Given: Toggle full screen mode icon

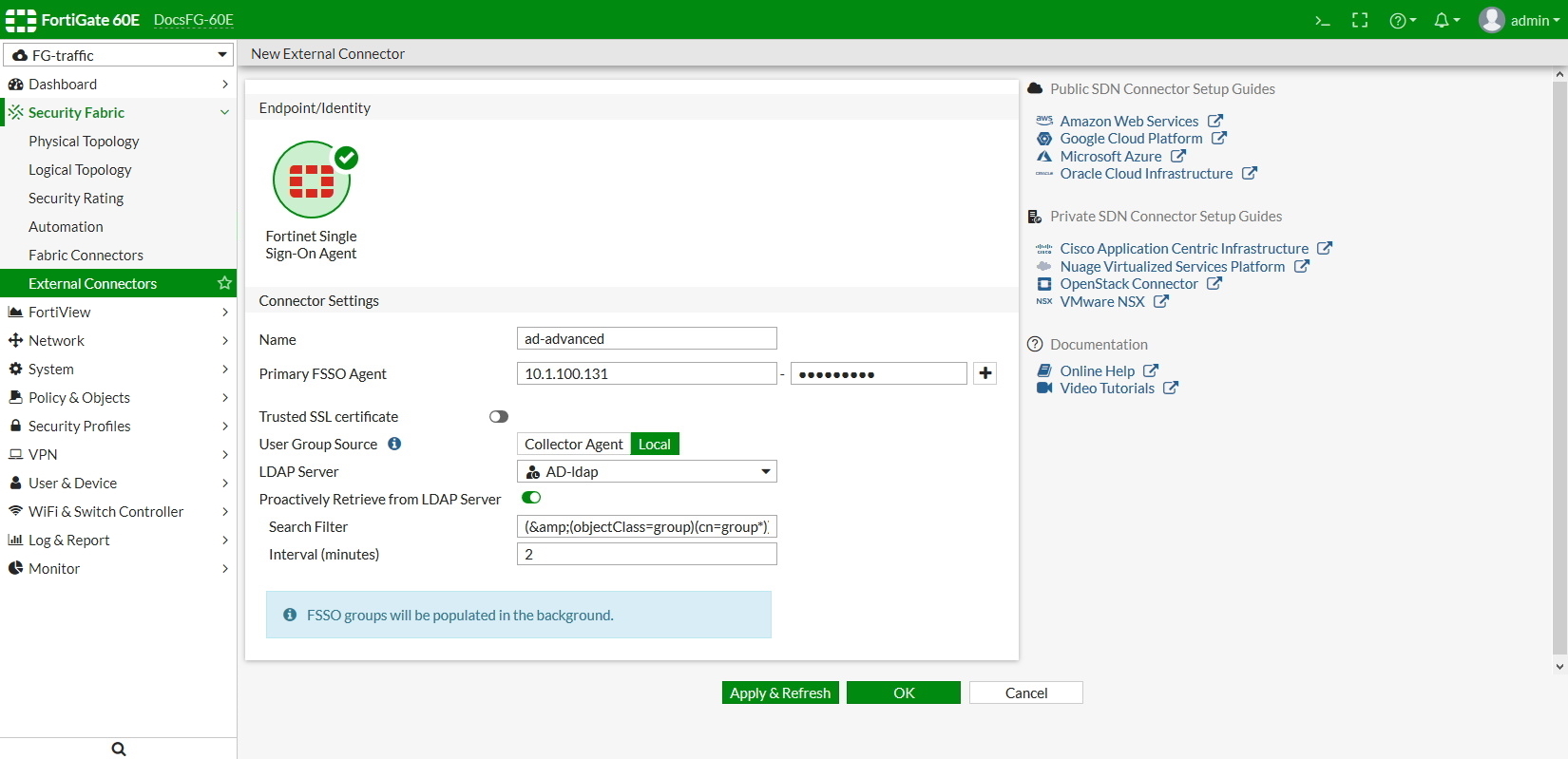Looking at the screenshot, I should [x=1360, y=20].
